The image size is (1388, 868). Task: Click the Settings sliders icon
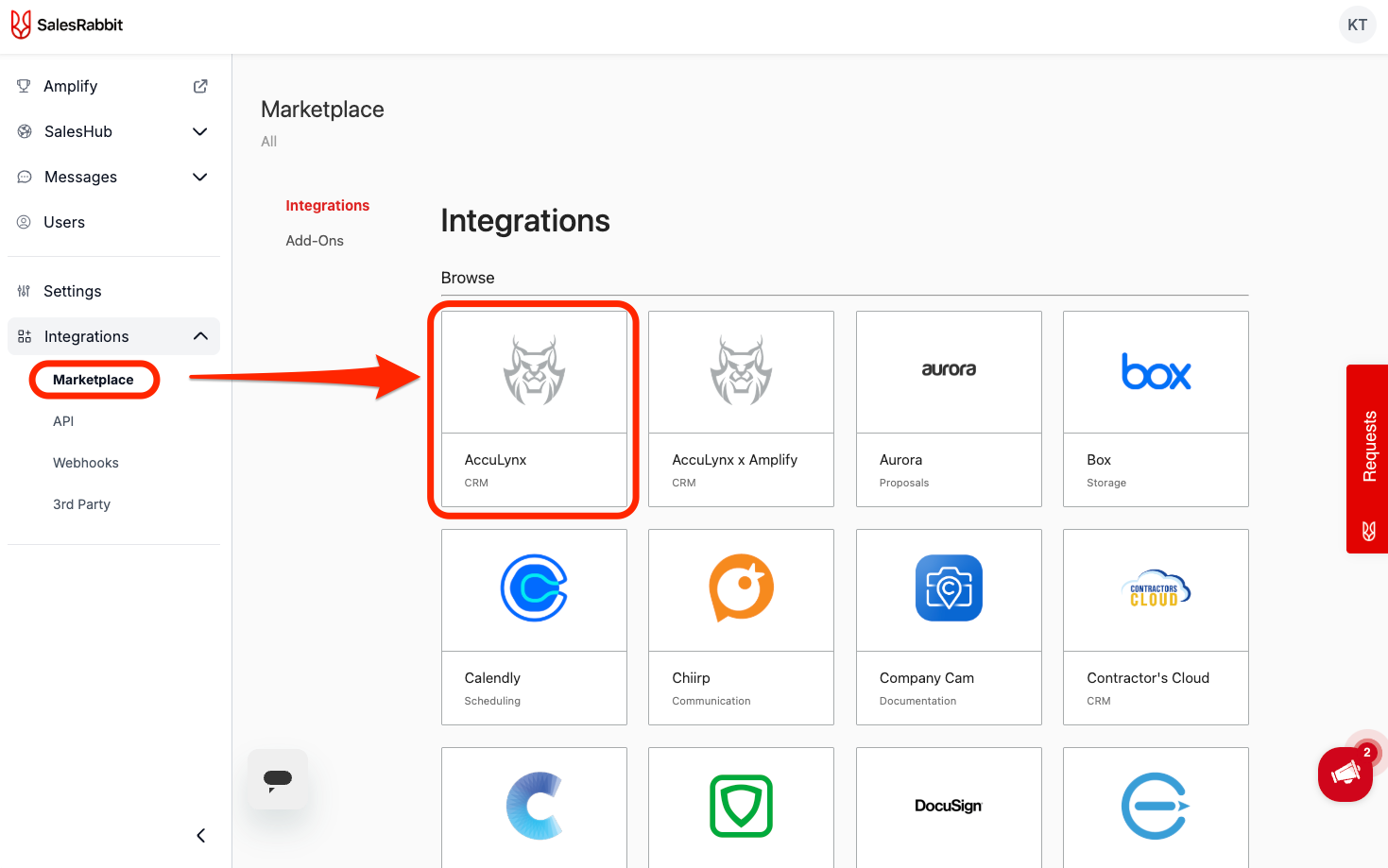24,291
